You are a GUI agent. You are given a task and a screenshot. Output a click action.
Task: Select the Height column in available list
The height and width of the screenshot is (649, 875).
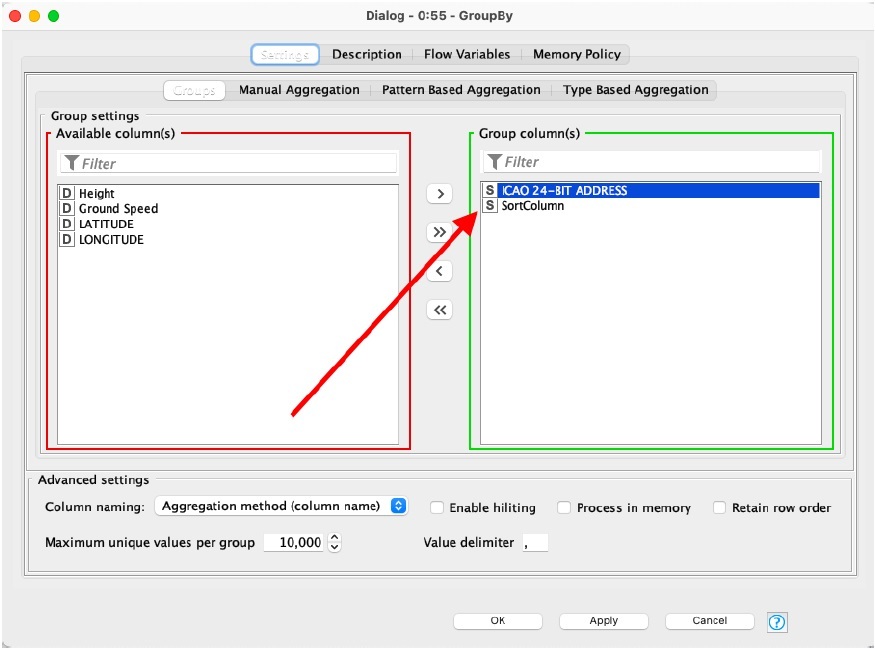[97, 193]
